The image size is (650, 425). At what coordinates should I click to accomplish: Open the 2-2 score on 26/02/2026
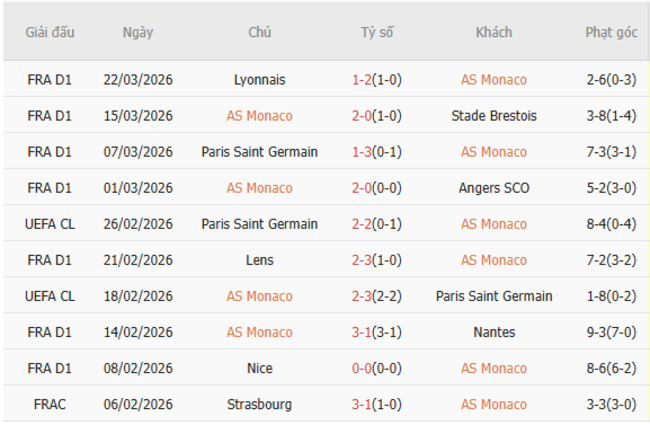click(362, 224)
